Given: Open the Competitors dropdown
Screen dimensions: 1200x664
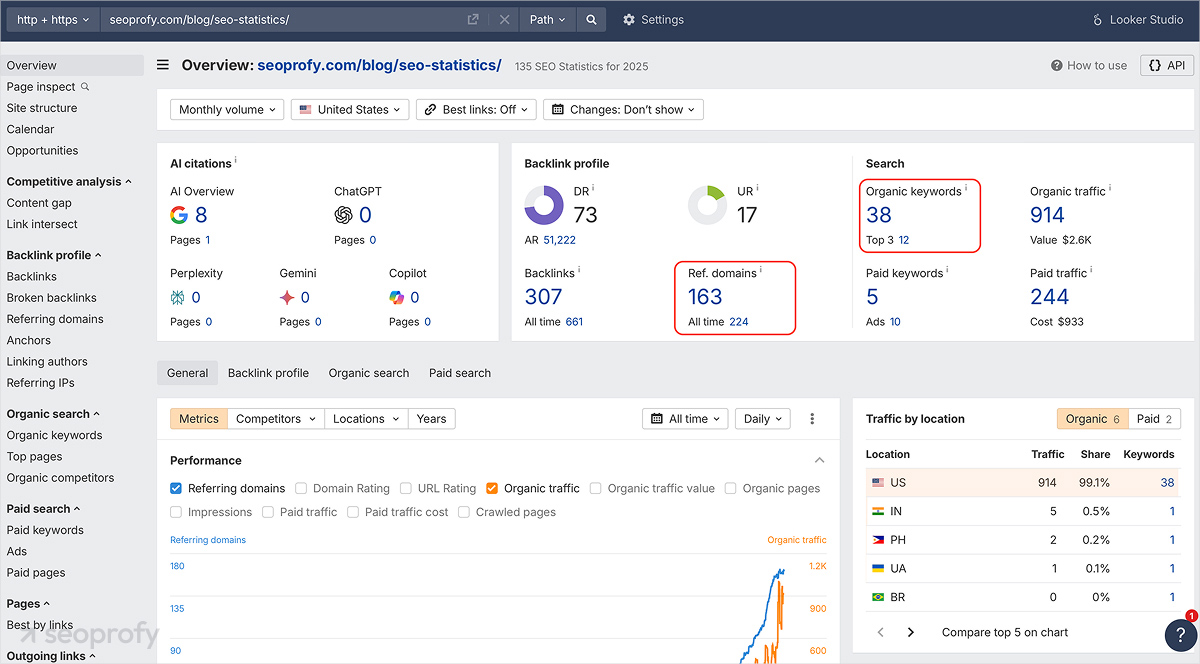Looking at the screenshot, I should click(276, 418).
